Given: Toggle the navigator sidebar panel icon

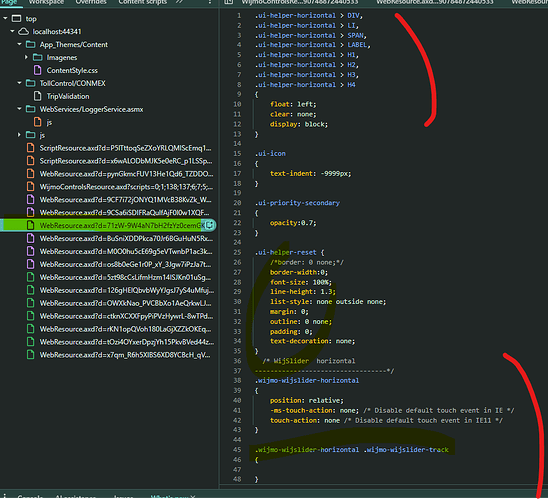Looking at the screenshot, I should click(229, 2).
